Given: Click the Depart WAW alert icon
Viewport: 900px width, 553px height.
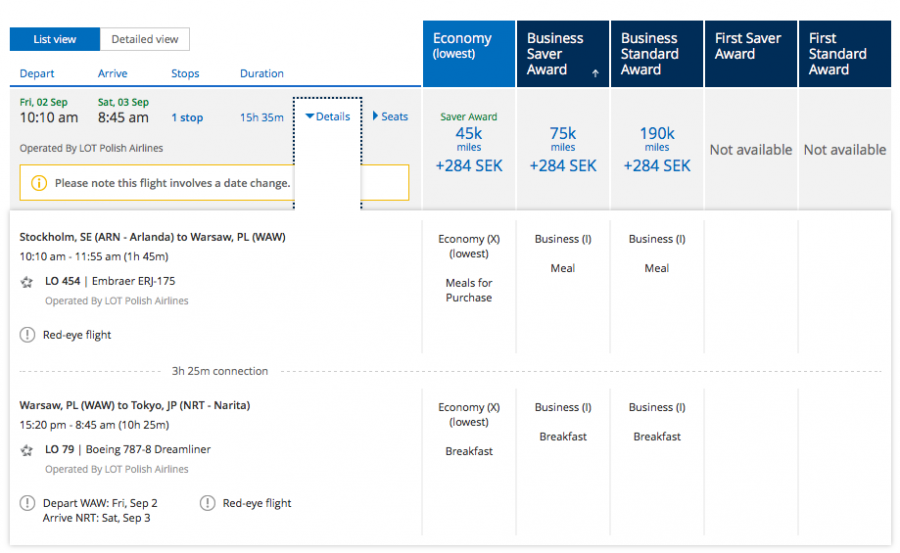Looking at the screenshot, I should click(27, 503).
